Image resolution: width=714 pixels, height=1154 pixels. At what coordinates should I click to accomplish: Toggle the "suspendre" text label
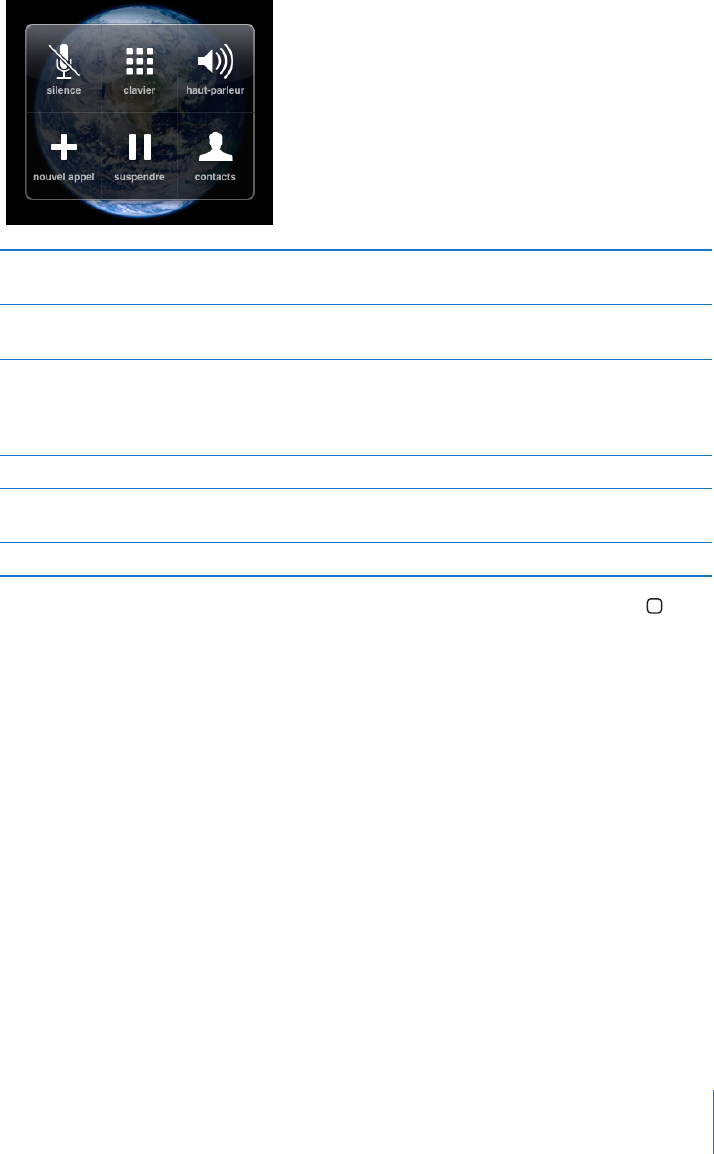139,177
